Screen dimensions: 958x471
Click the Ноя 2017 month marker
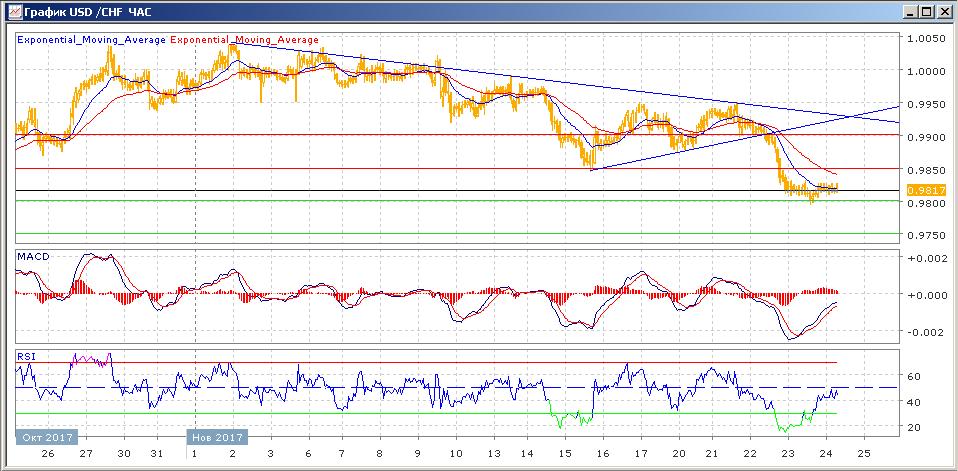click(x=216, y=437)
